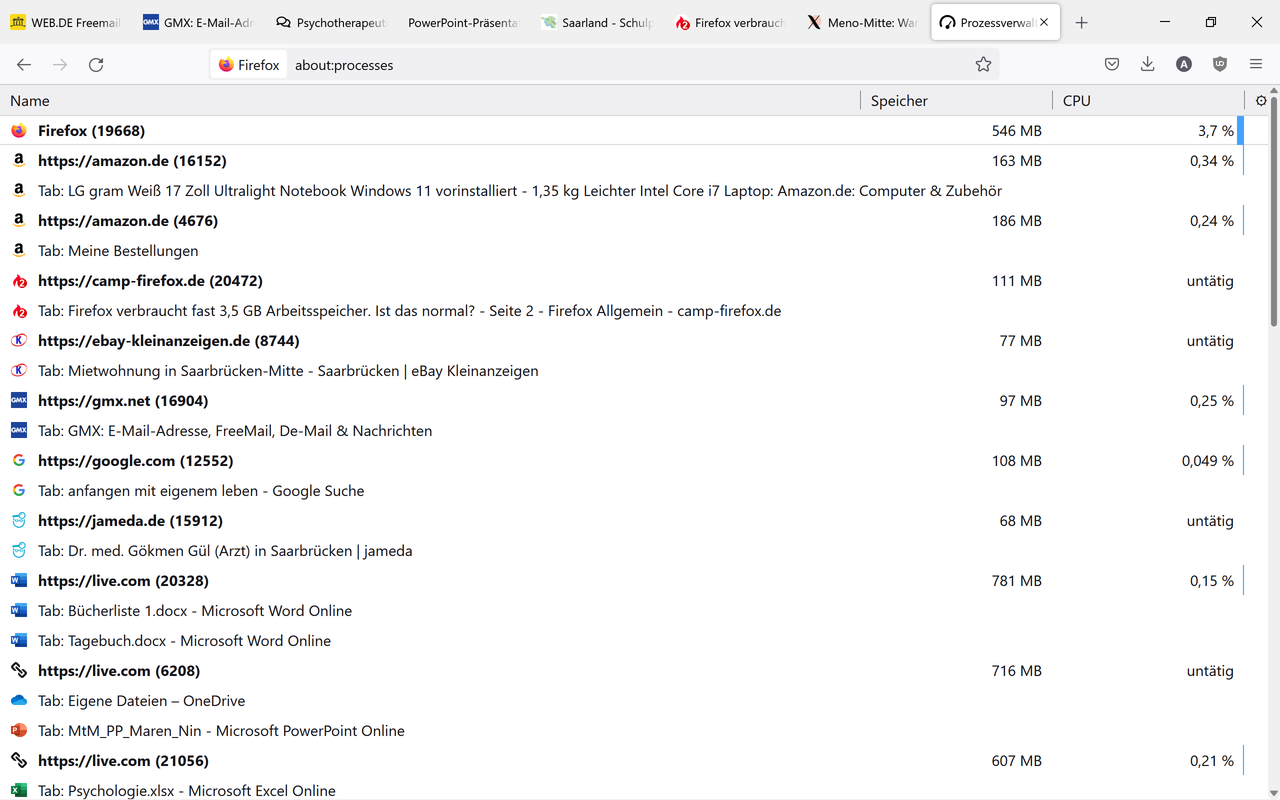Click the 546 MB memory value
Screen dimensions: 1280x800
point(1017,131)
